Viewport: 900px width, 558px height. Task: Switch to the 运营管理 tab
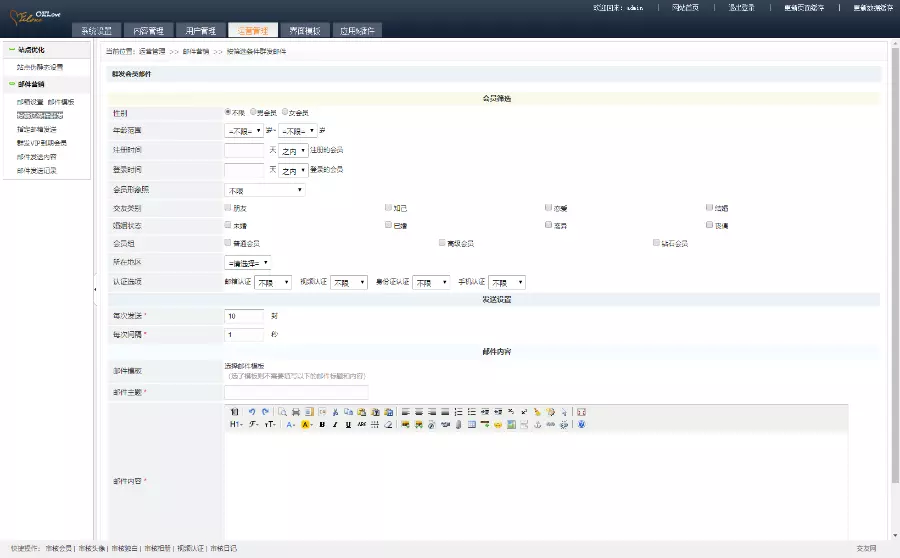pyautogui.click(x=253, y=30)
